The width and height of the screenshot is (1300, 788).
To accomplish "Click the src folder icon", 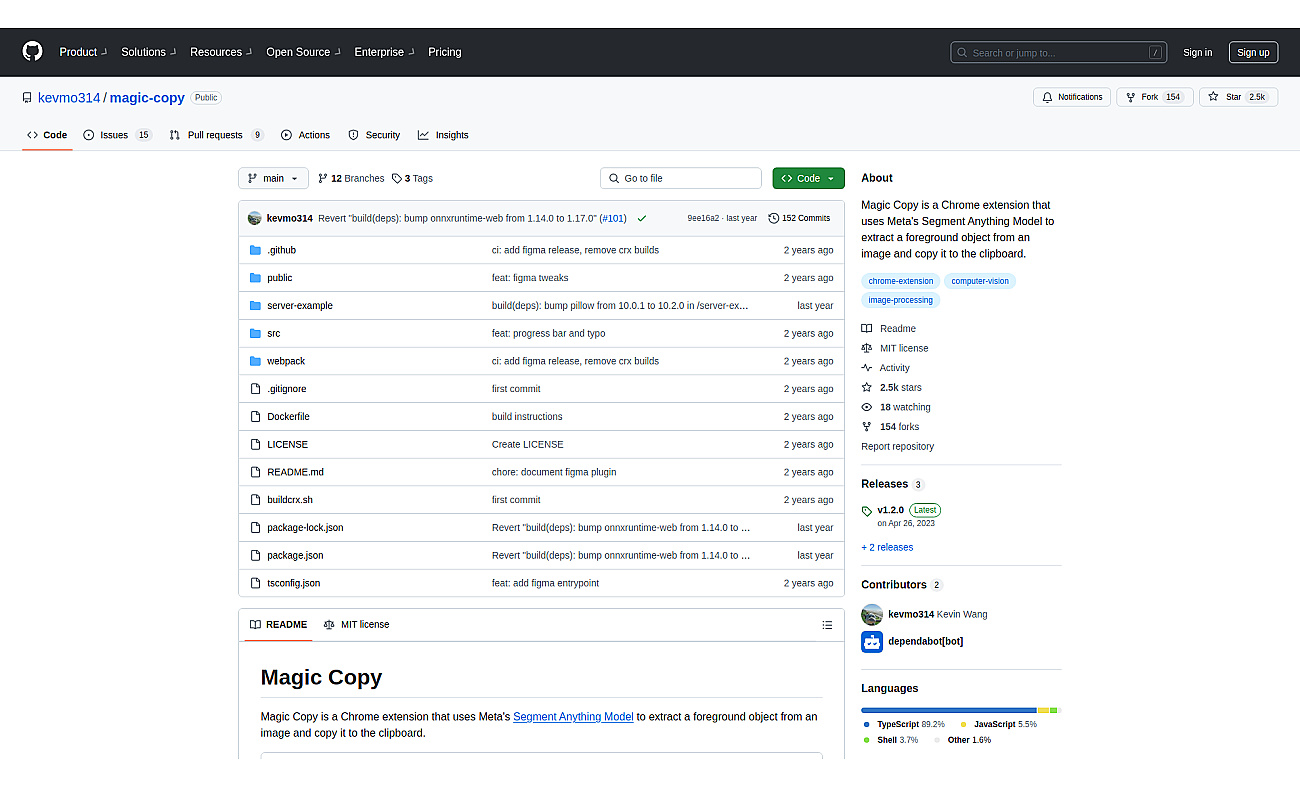I will pos(255,334).
